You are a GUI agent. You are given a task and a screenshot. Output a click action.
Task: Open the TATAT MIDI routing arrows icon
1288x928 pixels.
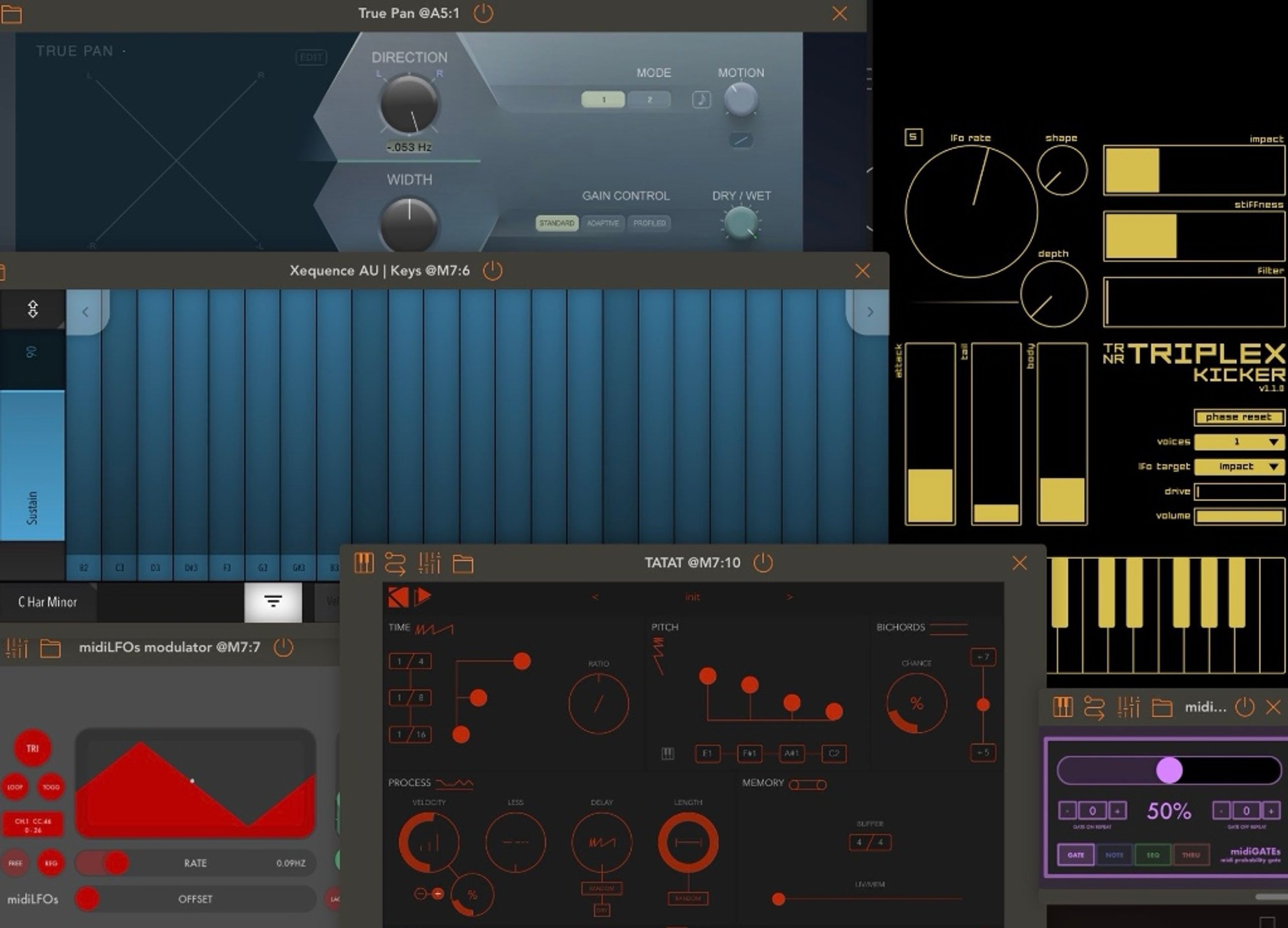coord(395,564)
